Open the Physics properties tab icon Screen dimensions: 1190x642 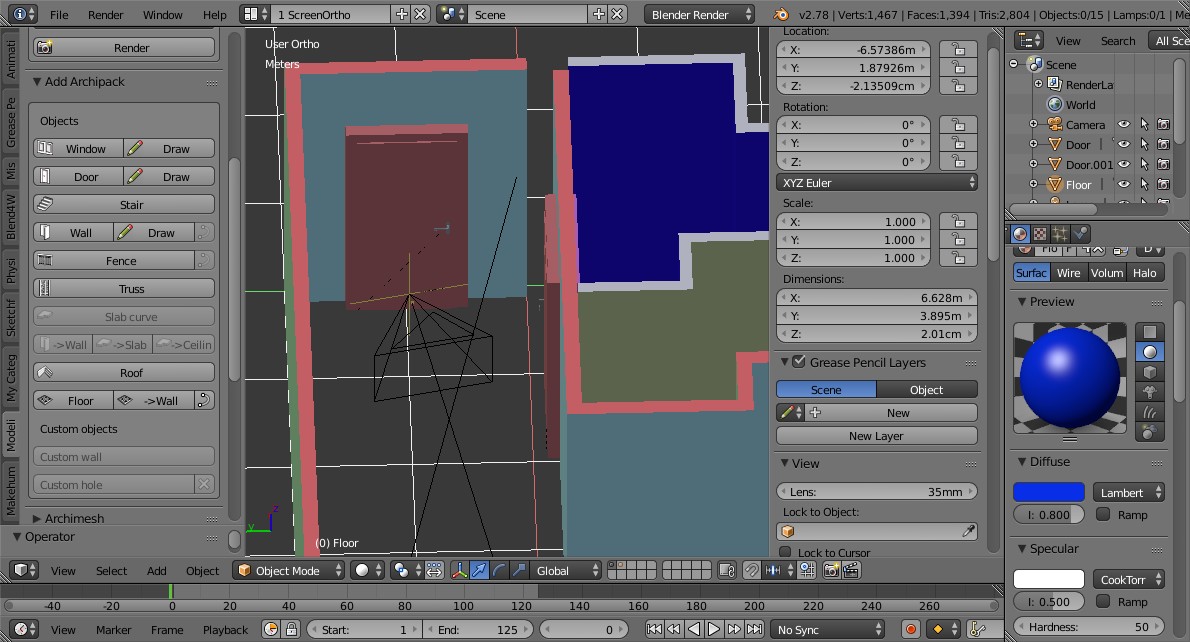1079,234
